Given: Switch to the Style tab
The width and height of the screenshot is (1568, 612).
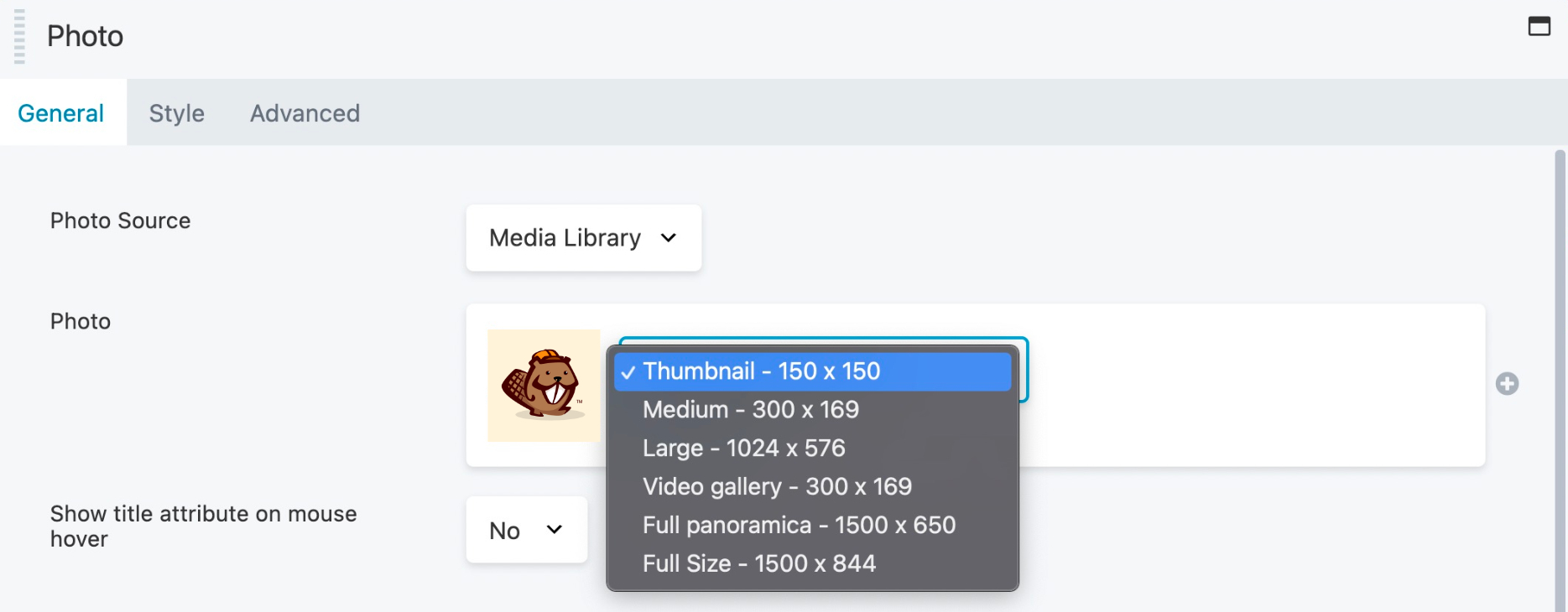Looking at the screenshot, I should [177, 113].
